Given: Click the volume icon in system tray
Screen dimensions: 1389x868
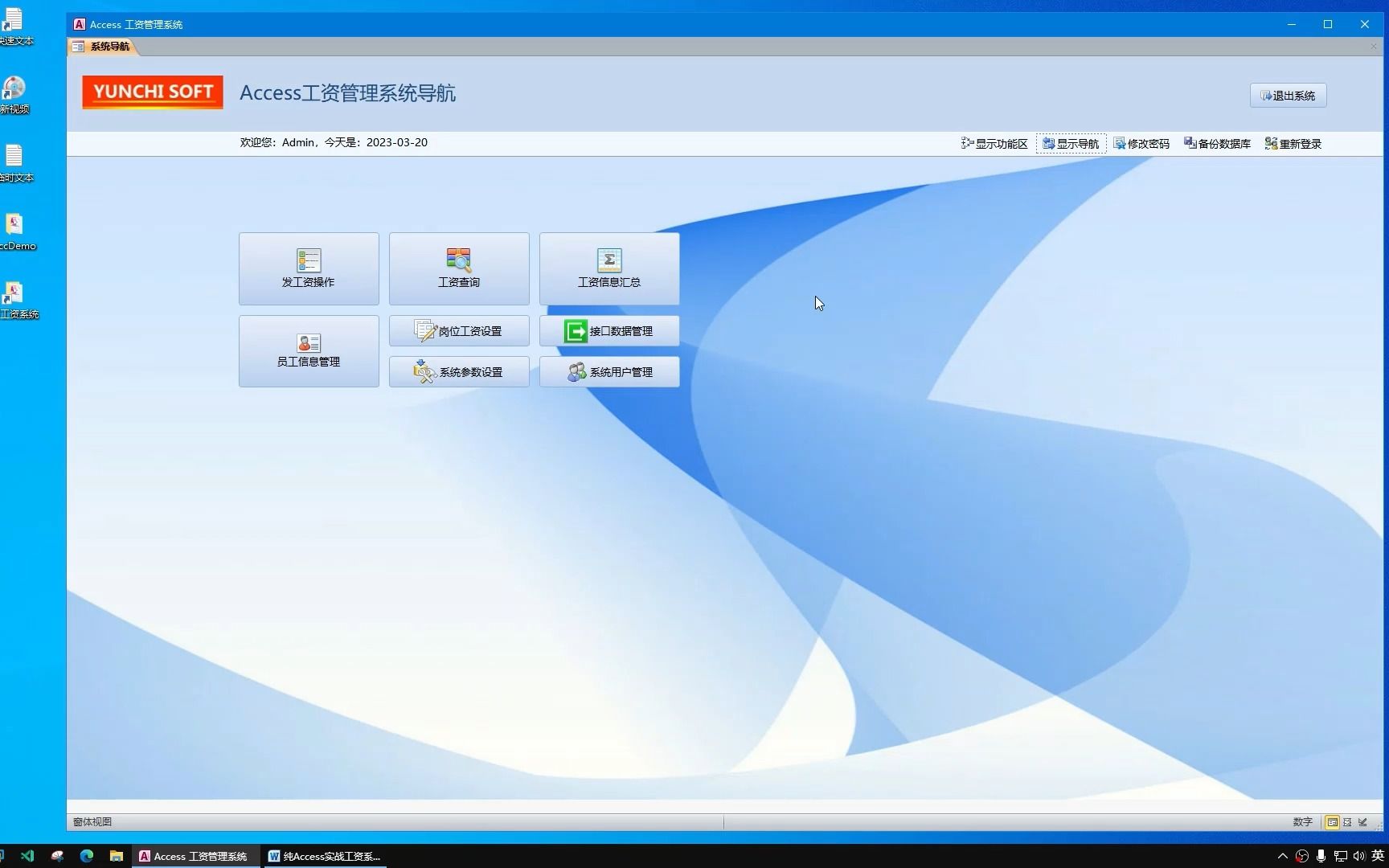Looking at the screenshot, I should [1358, 856].
